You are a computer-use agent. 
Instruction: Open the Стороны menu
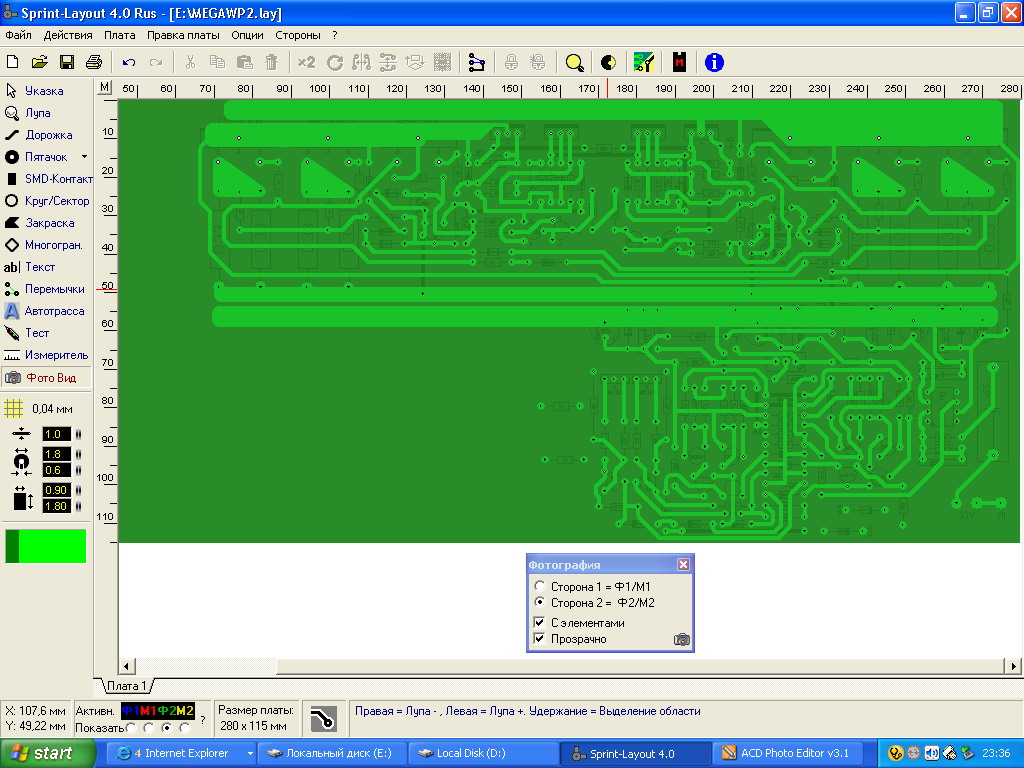pos(298,35)
